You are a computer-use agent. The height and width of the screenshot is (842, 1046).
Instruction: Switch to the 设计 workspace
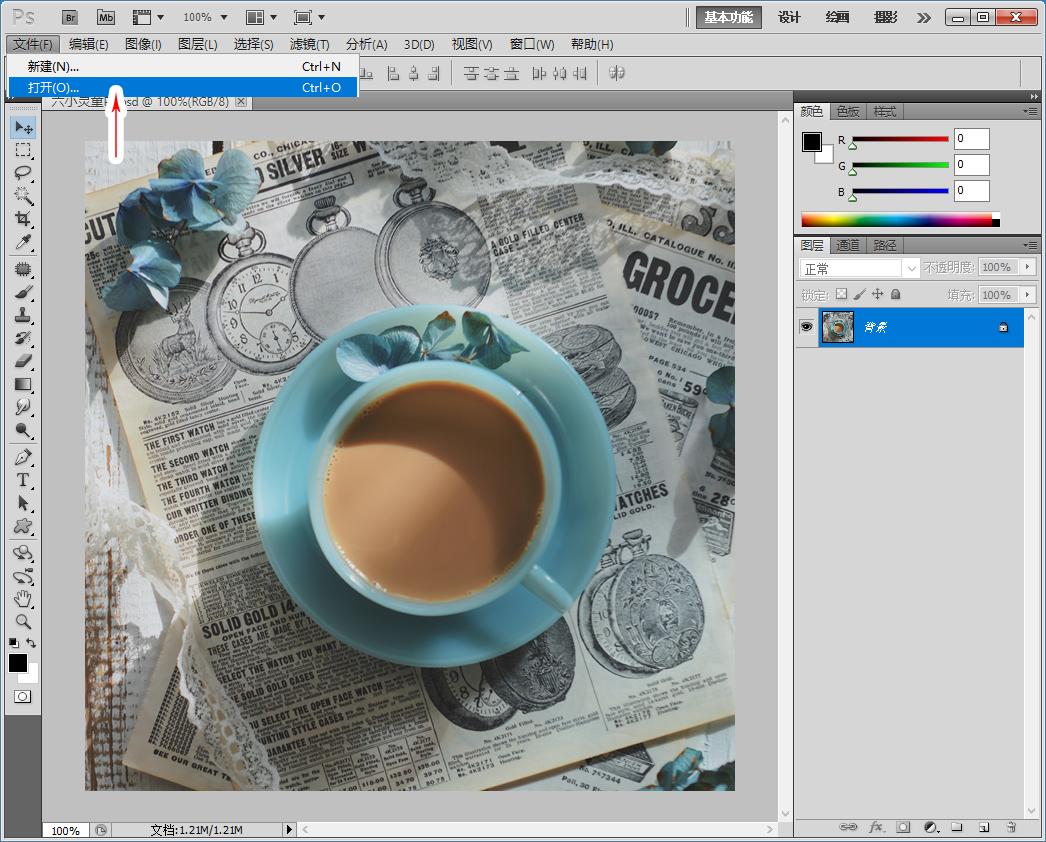tap(789, 17)
